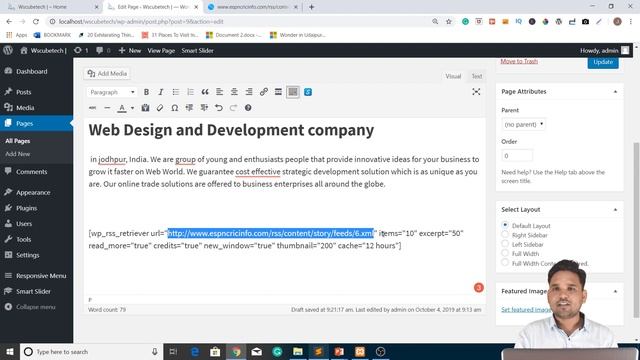This screenshot has height=360, width=640.
Task: Increase paragraph indent
Action: (204, 108)
